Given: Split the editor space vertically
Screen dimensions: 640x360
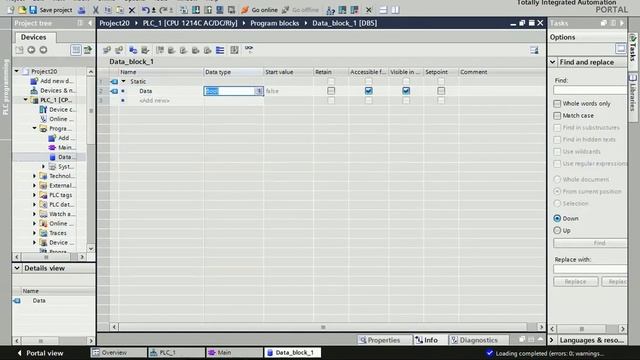Looking at the screenshot, I should coord(395,10).
